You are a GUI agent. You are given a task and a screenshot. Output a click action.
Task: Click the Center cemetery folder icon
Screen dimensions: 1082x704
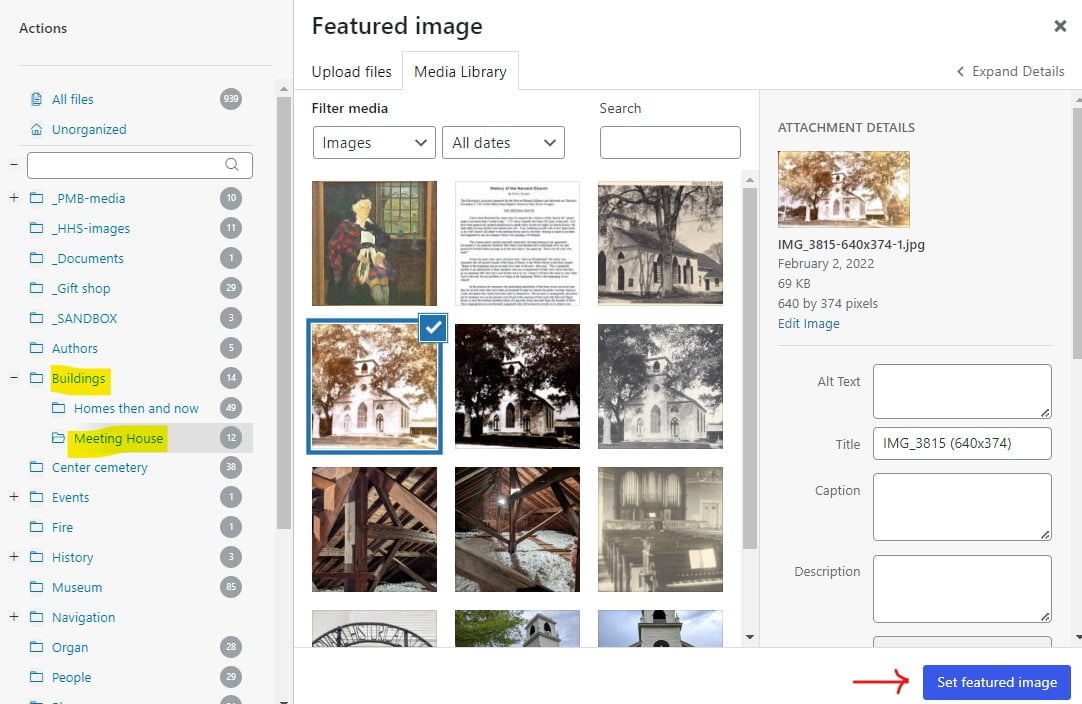click(x=37, y=467)
